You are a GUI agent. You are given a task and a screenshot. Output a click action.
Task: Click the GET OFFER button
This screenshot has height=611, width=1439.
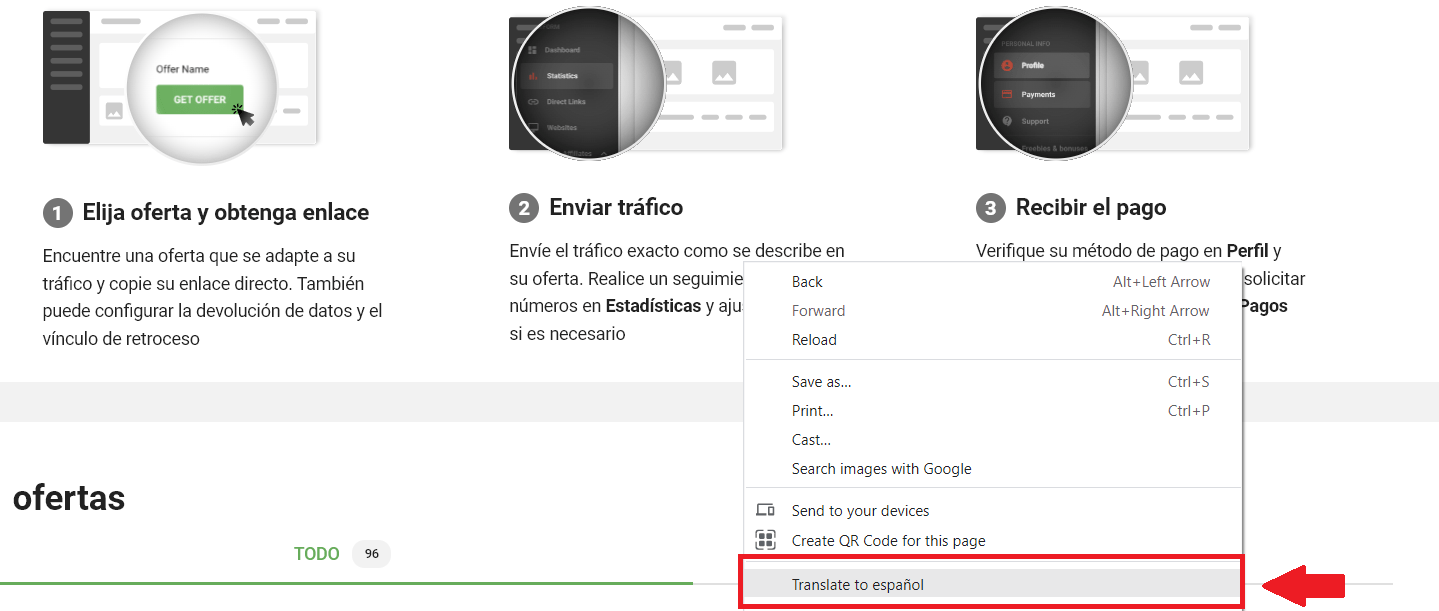196,100
